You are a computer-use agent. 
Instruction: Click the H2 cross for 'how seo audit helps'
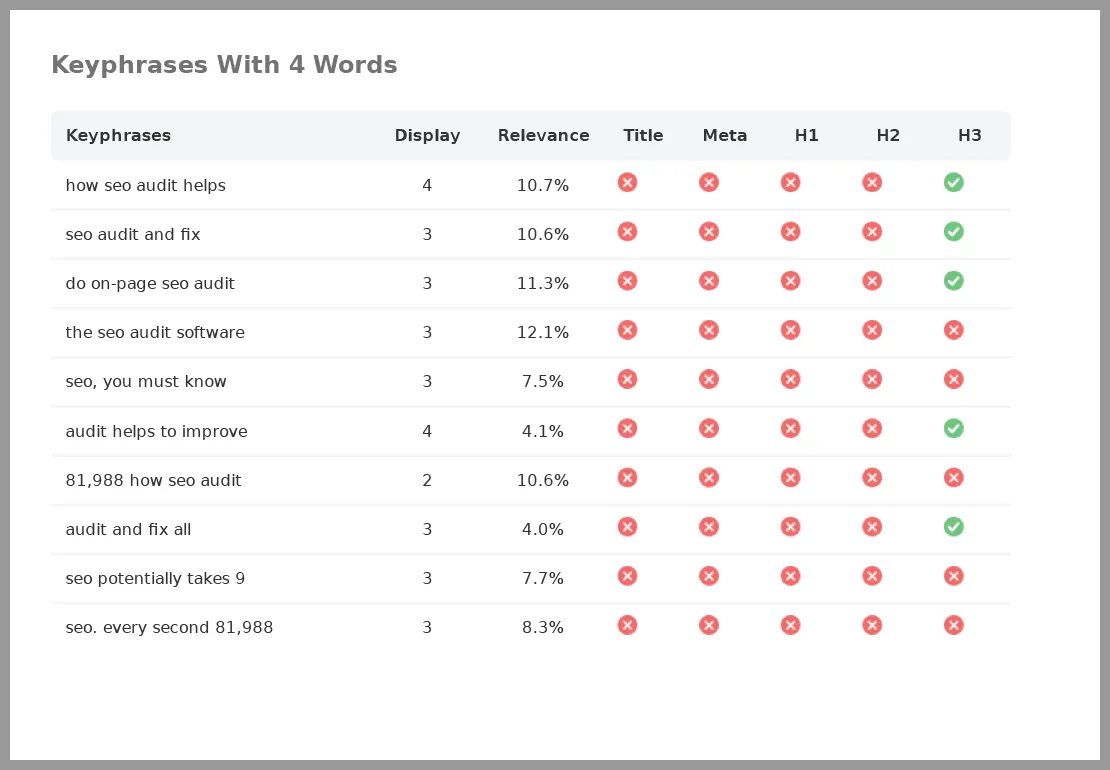[872, 183]
